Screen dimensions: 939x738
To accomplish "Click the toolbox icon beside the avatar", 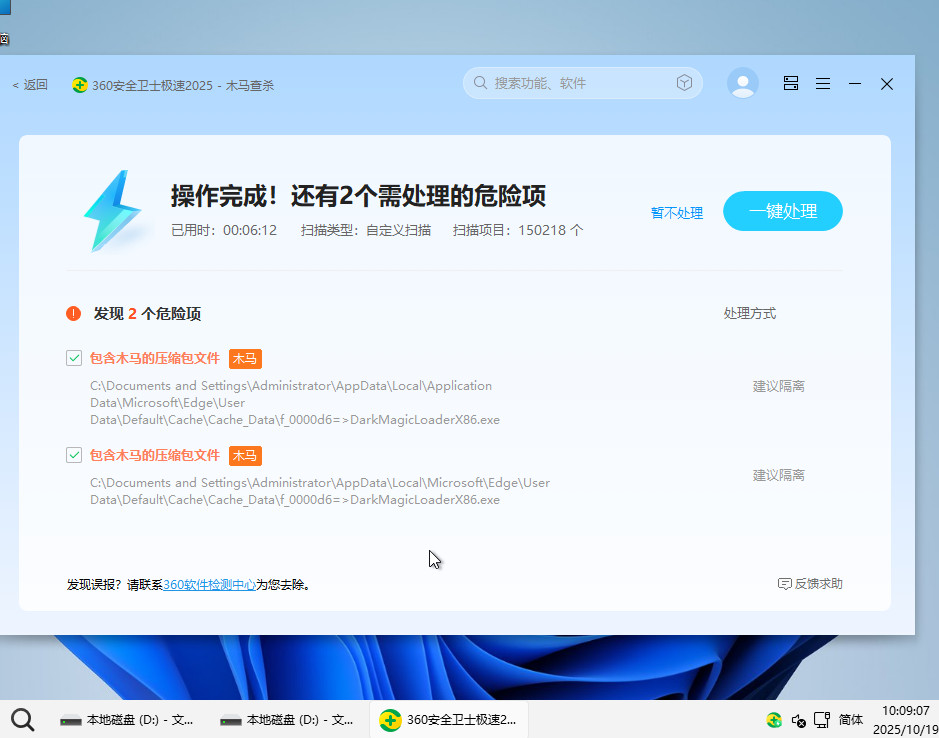I will click(x=790, y=83).
